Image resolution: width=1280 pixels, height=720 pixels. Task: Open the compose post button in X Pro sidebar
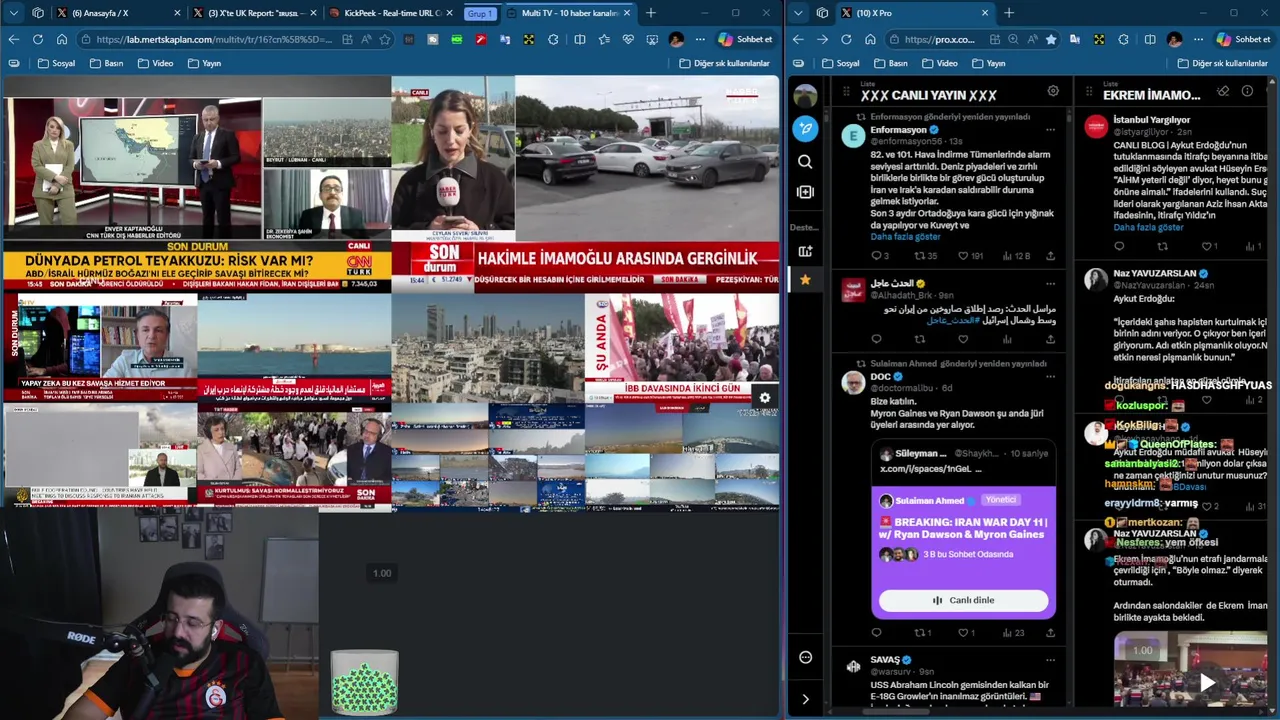pos(805,128)
